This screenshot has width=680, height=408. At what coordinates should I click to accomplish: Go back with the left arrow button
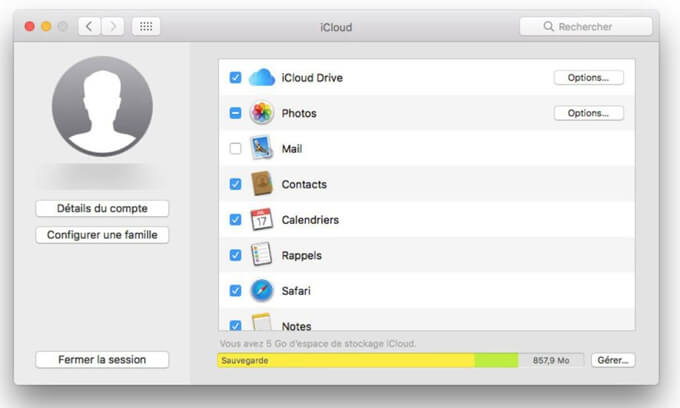89,26
